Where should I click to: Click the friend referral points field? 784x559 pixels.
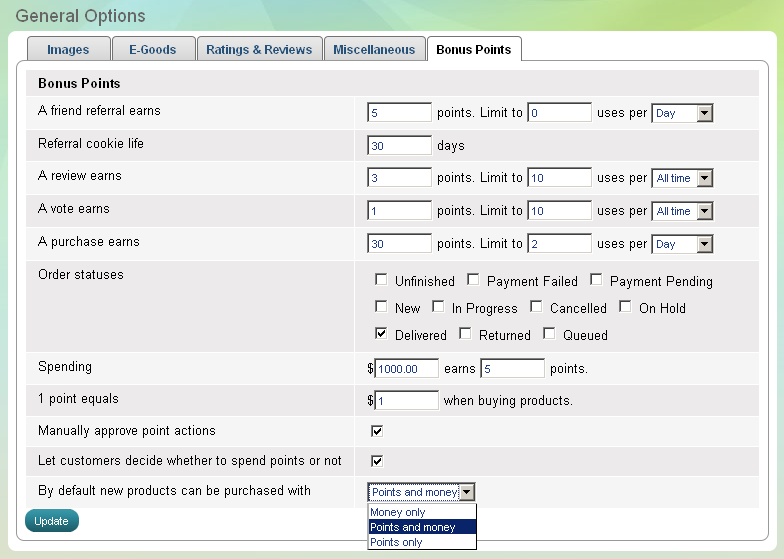click(399, 113)
